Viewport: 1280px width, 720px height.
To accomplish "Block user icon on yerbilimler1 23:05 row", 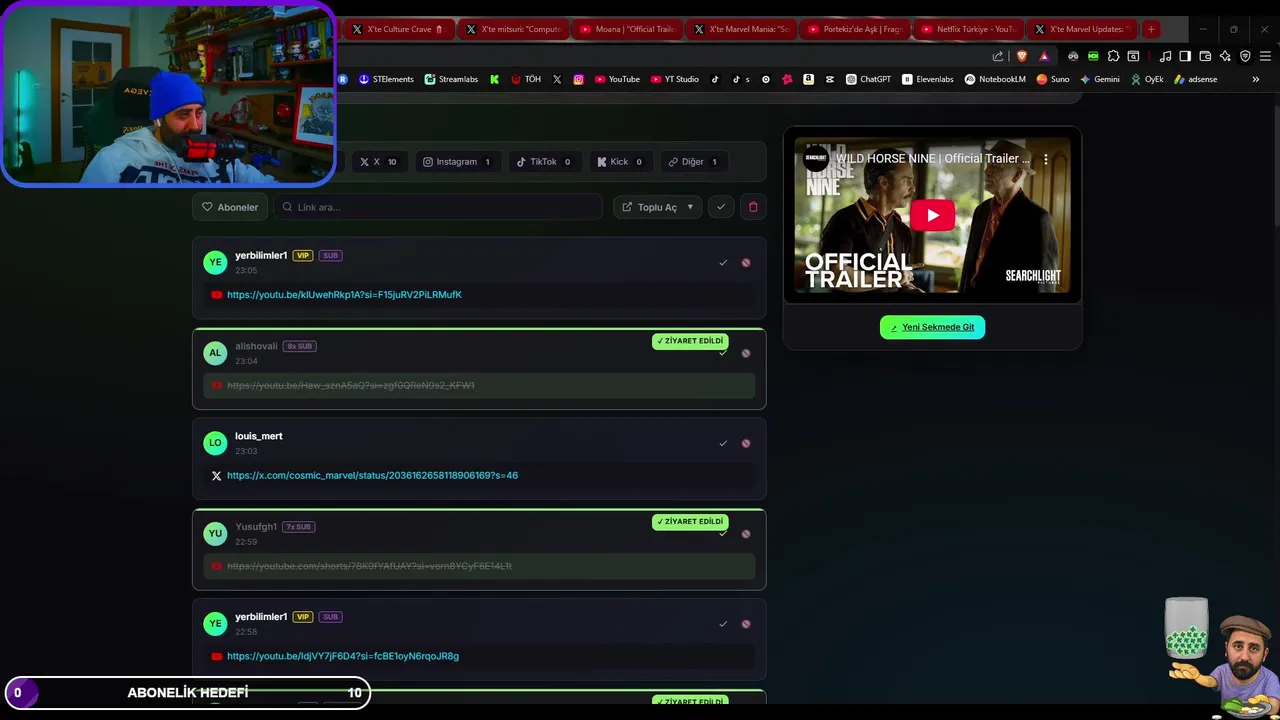I will tap(746, 263).
